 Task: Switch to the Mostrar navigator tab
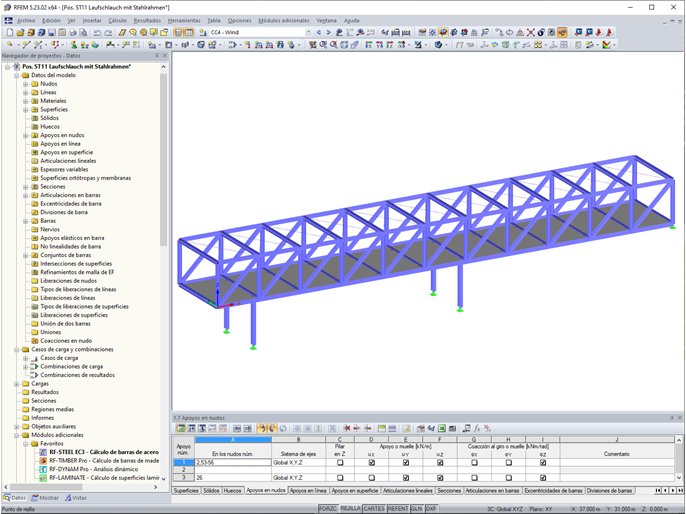coord(45,498)
